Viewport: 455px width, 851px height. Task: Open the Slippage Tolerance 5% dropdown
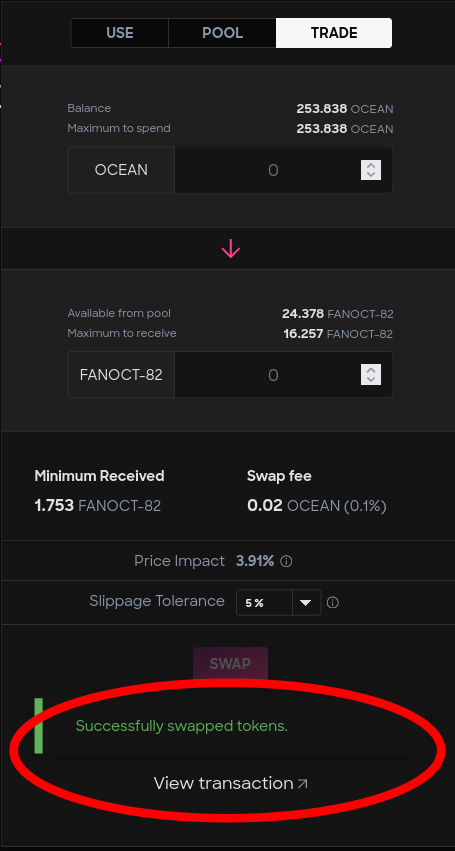[x=279, y=603]
